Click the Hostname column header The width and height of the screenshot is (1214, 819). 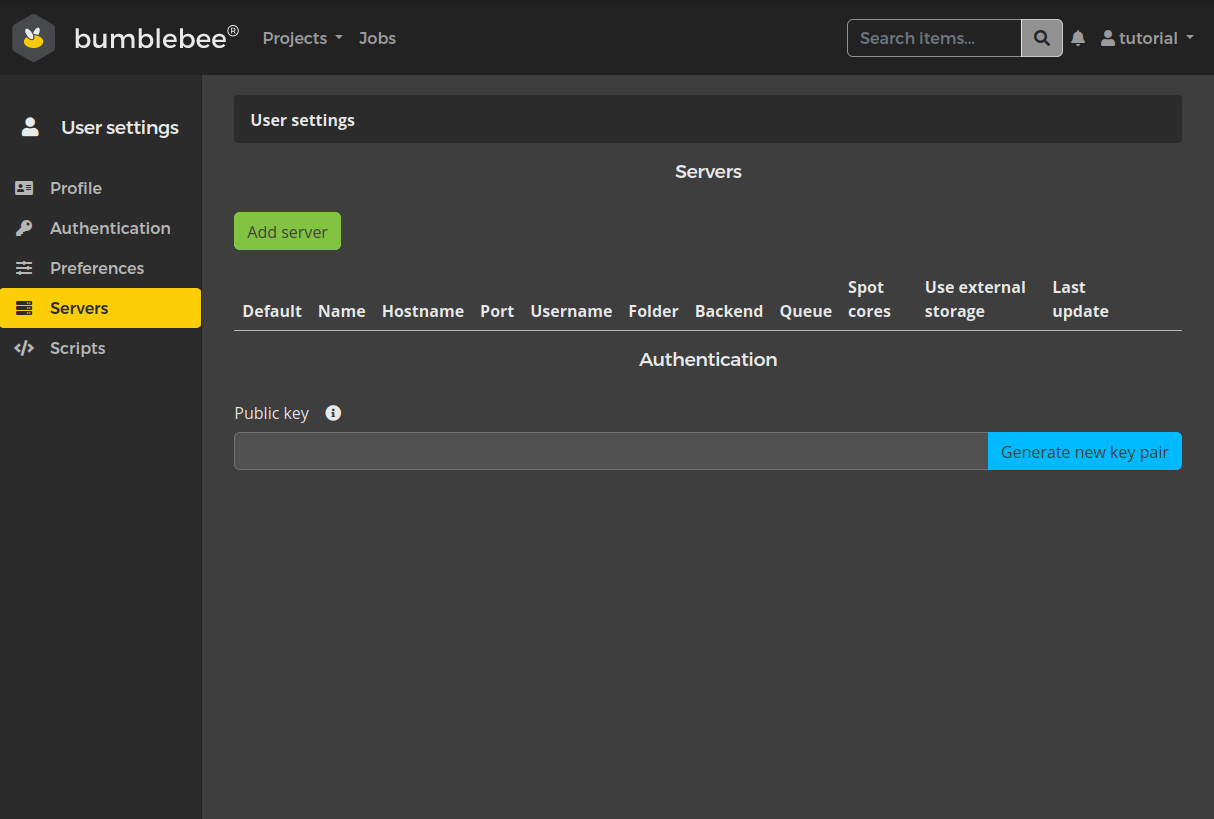[x=422, y=311]
